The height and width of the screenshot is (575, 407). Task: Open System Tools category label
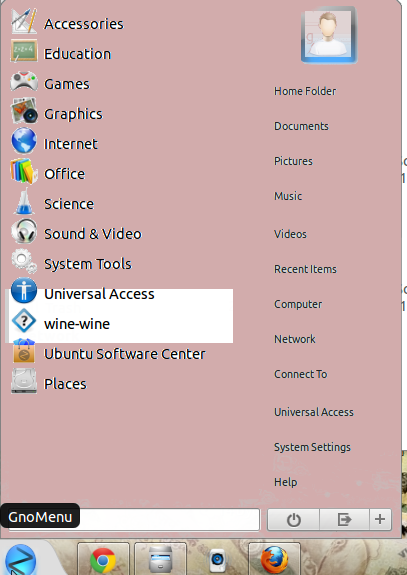coord(88,264)
